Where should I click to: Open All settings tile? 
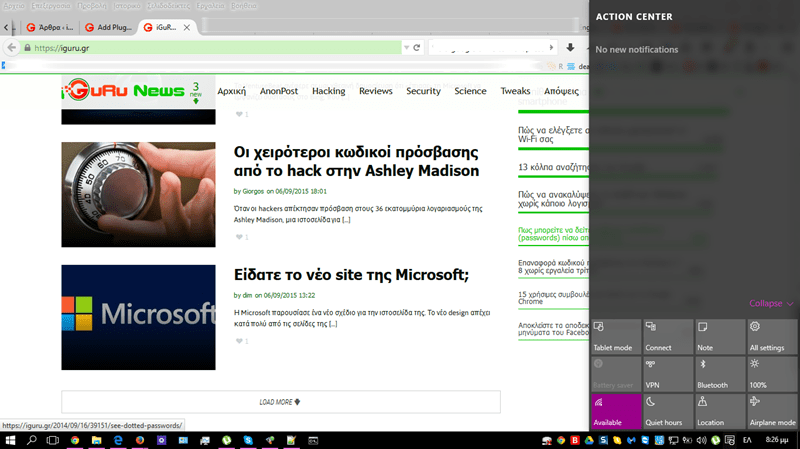tap(772, 337)
